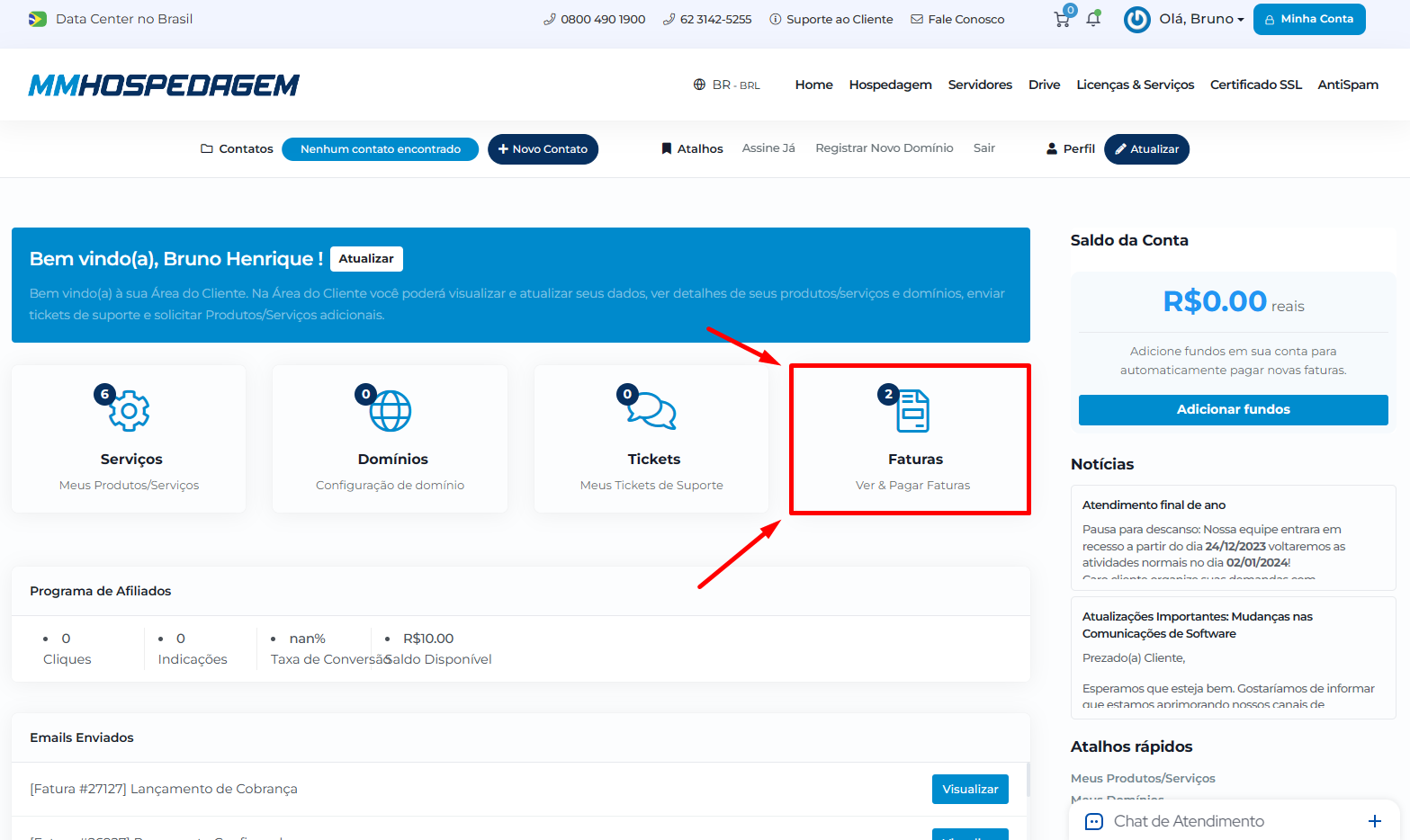Click the MMHospedagem logo
Image resolution: width=1410 pixels, height=840 pixels.
pyautogui.click(x=164, y=85)
